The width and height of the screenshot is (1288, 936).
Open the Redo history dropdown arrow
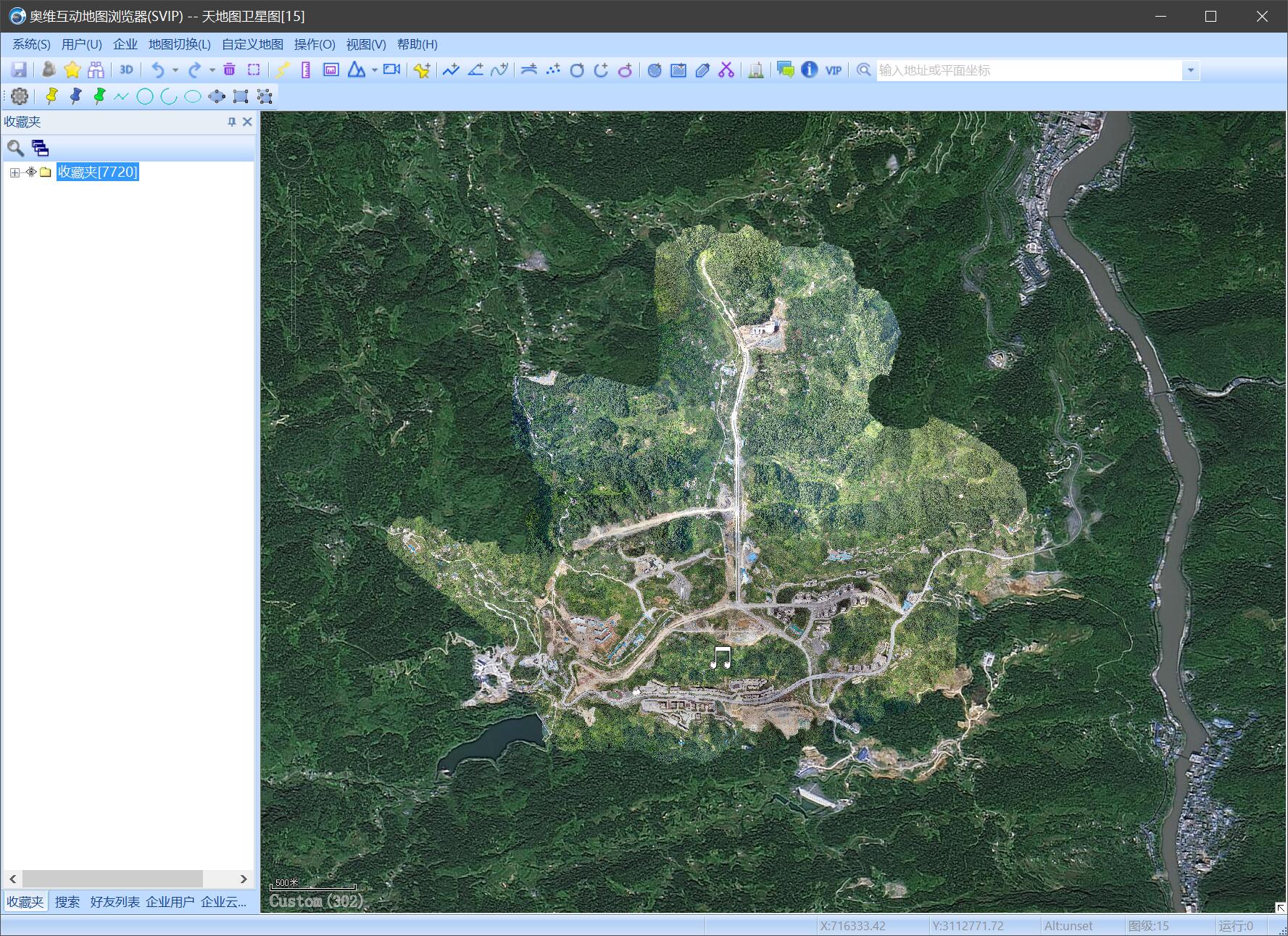point(212,70)
